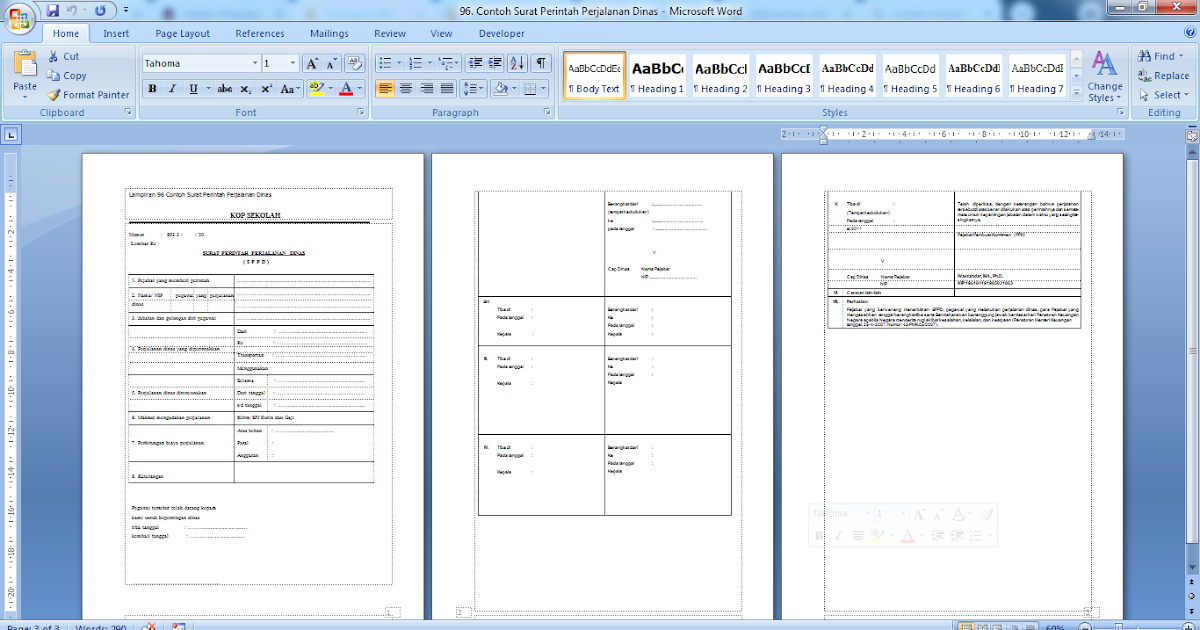
Task: Center the text
Action: pos(406,88)
